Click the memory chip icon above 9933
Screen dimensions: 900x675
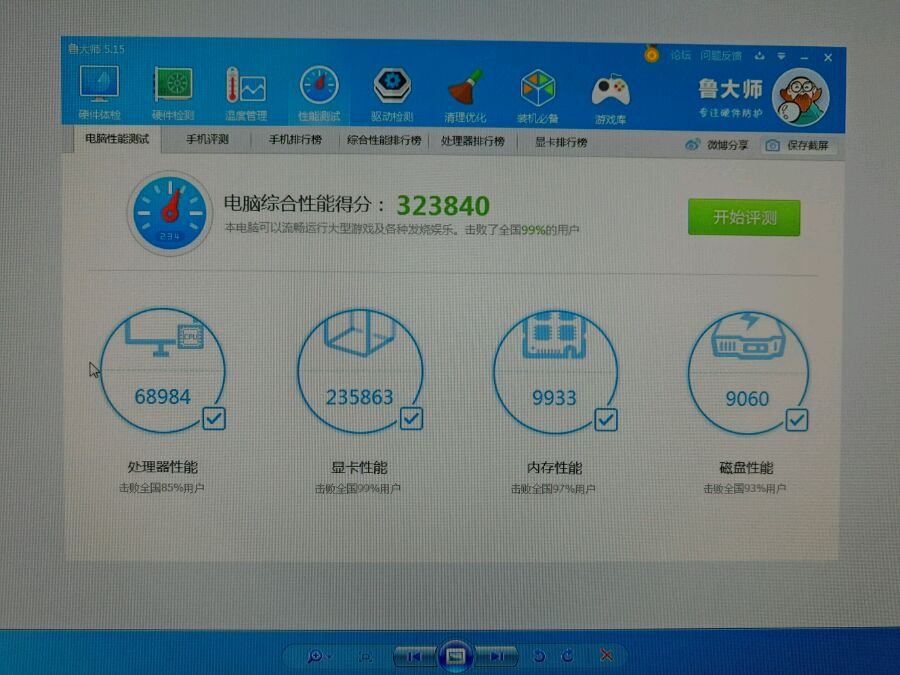554,335
